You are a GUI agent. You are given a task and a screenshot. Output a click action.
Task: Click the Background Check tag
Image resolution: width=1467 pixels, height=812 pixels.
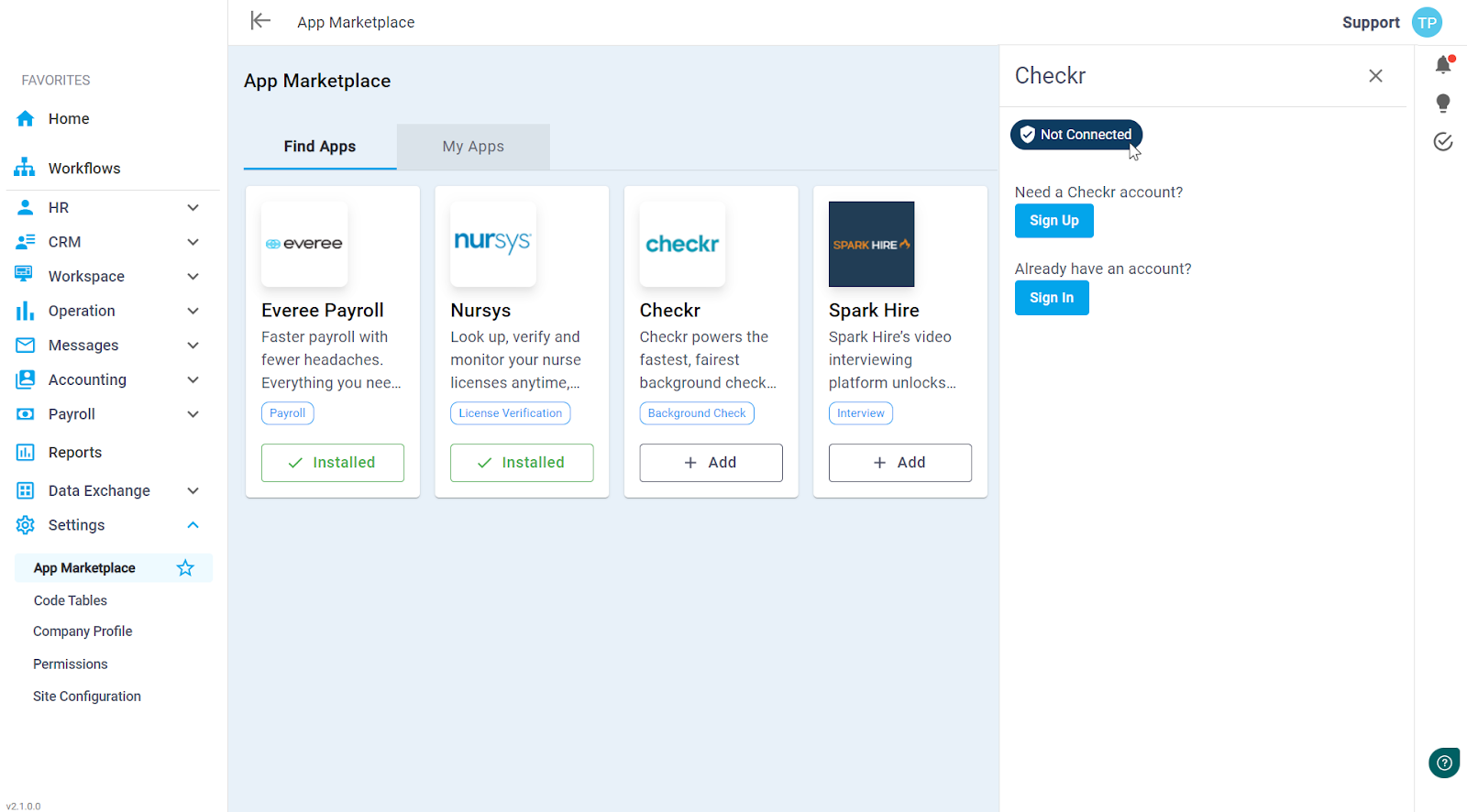(x=697, y=413)
